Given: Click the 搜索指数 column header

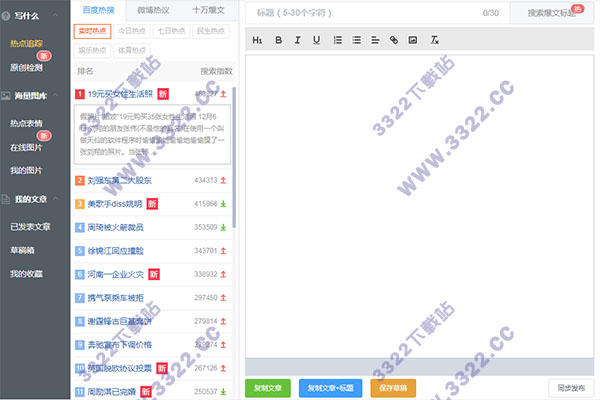Looking at the screenshot, I should [x=216, y=71].
